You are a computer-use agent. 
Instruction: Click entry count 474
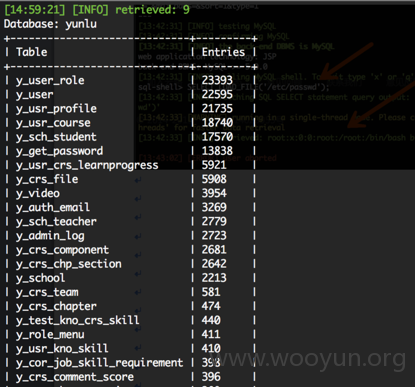(x=211, y=306)
